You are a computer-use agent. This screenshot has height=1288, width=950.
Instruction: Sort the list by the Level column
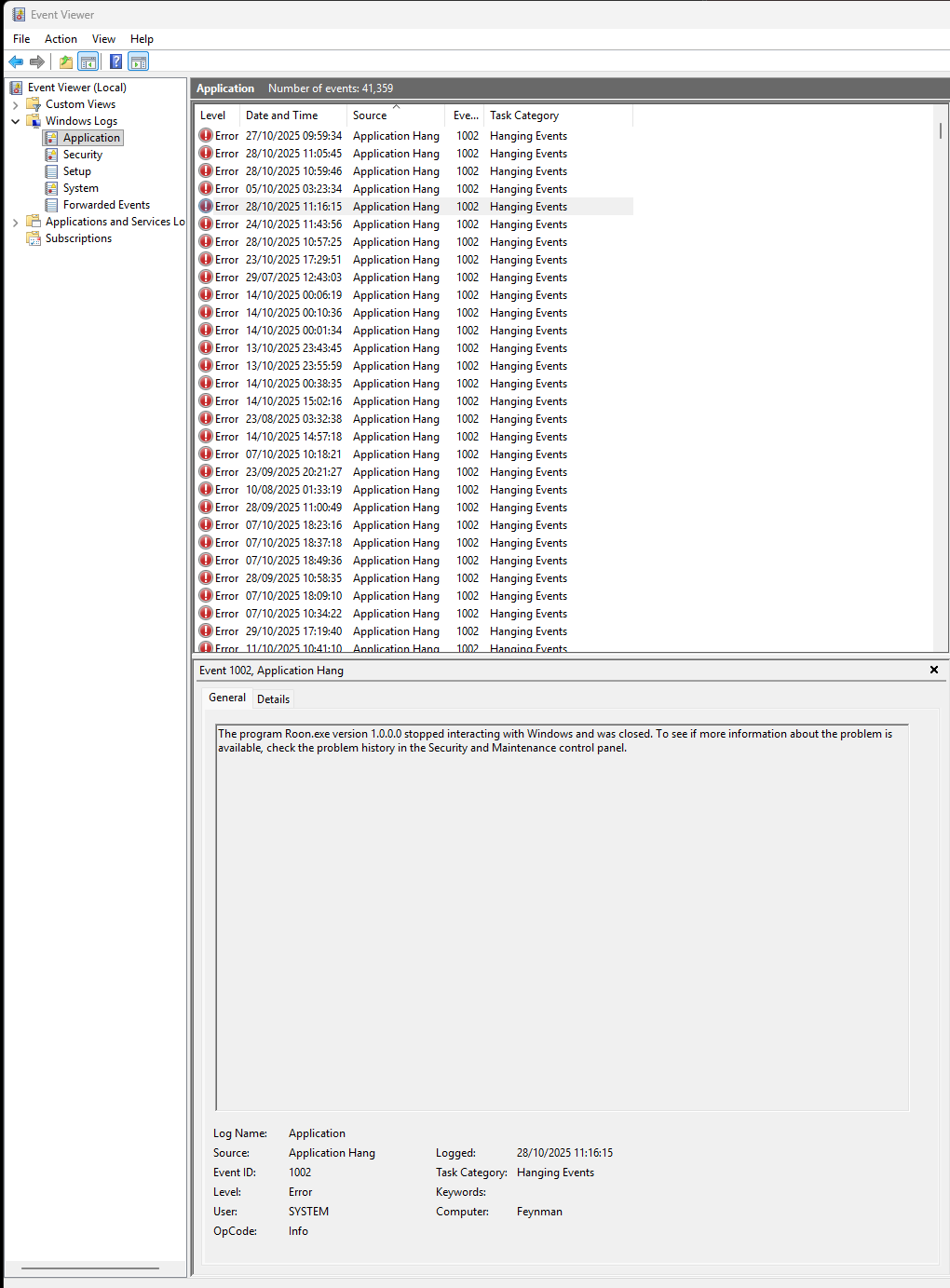click(213, 115)
